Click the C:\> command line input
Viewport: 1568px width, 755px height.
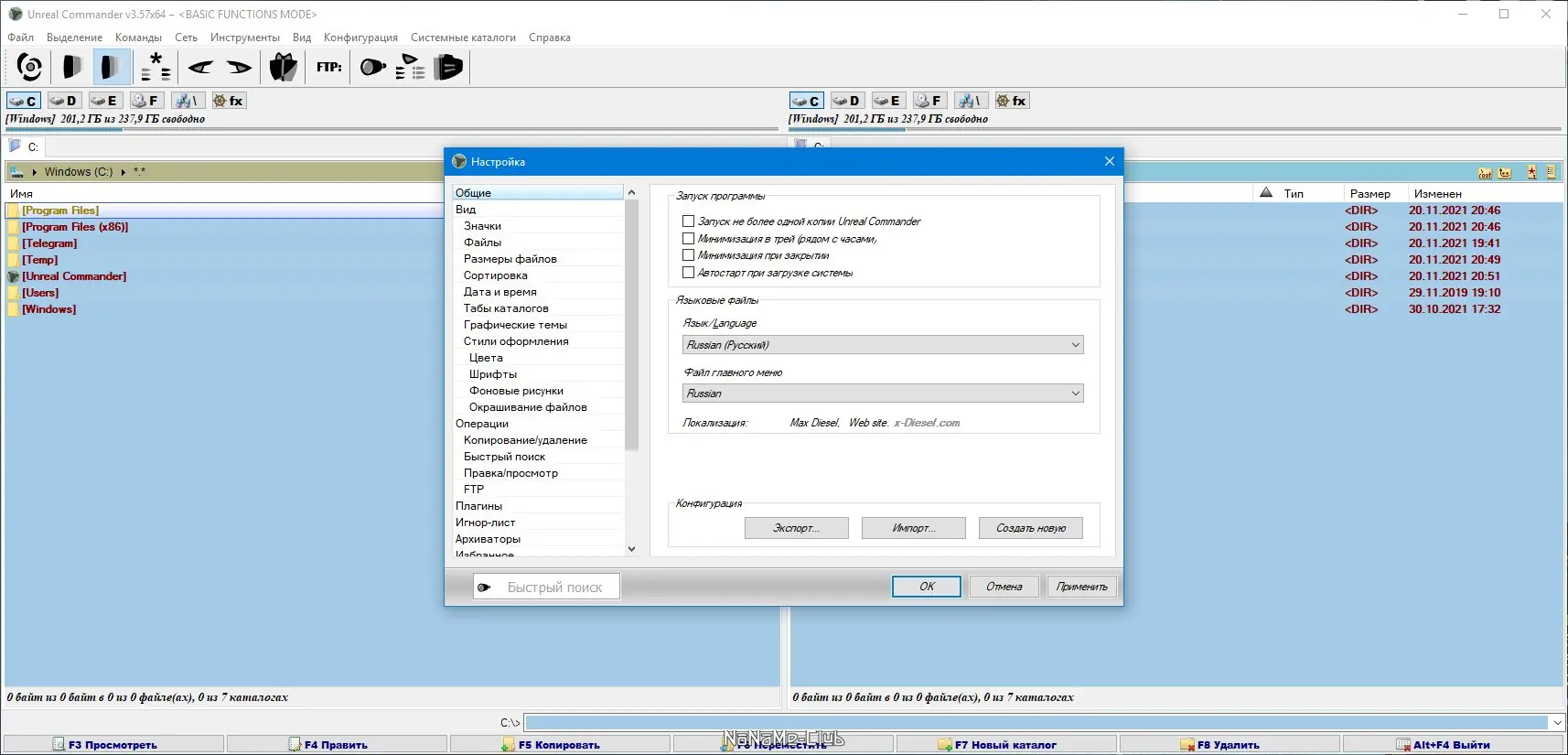1036,723
